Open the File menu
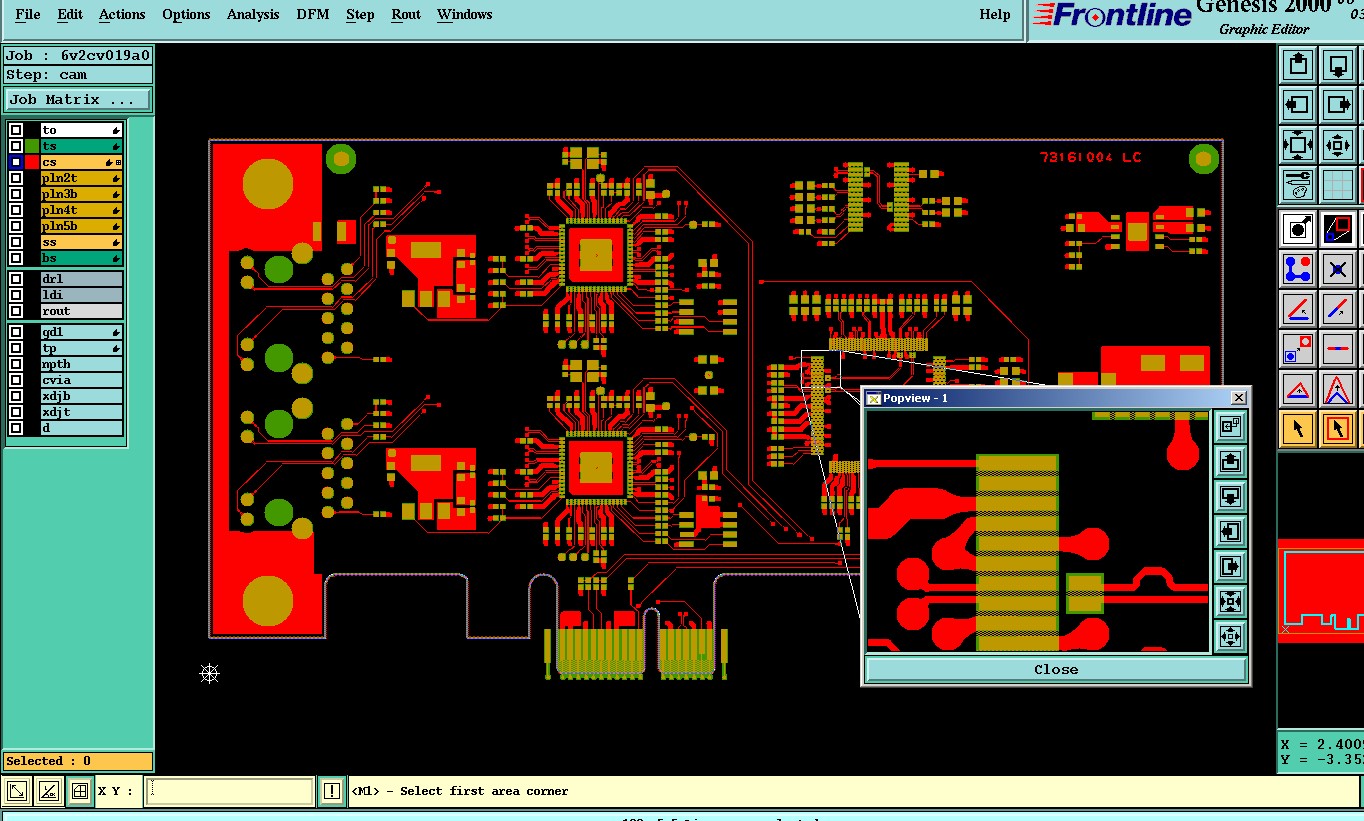This screenshot has height=821, width=1364. pyautogui.click(x=28, y=14)
